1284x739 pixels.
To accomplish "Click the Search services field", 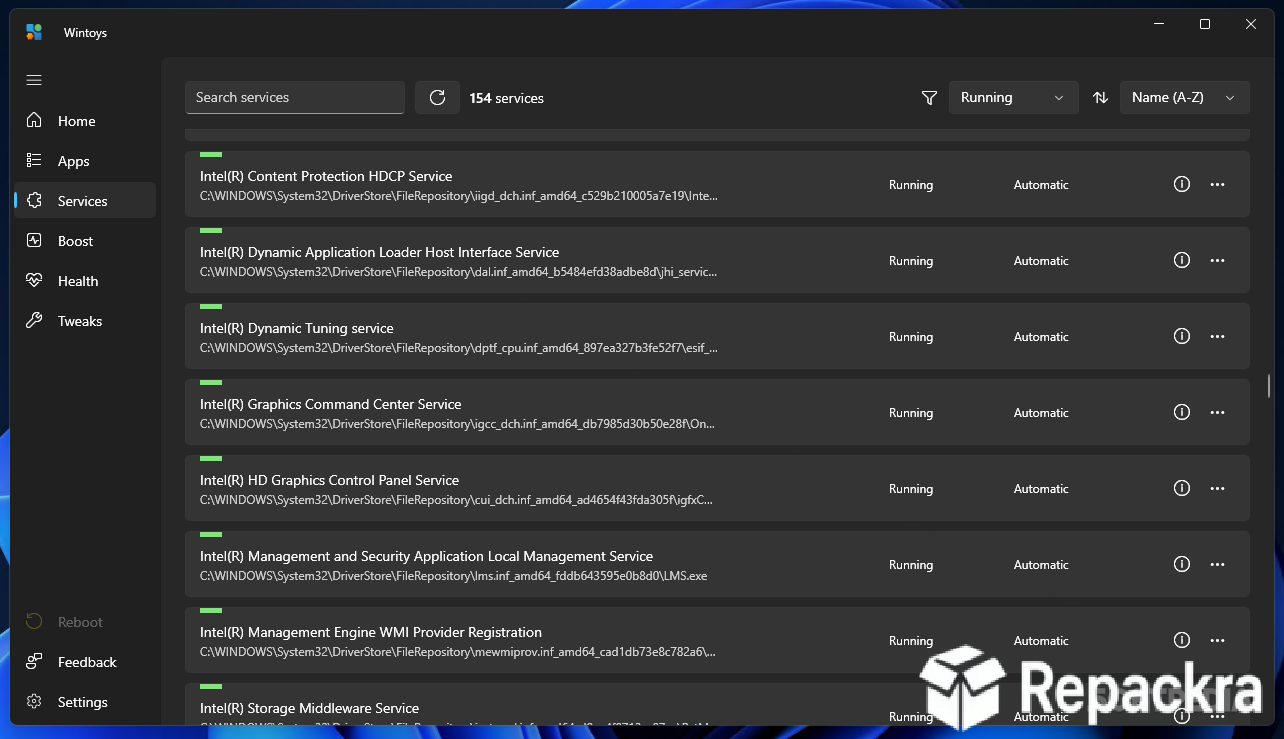I will click(295, 97).
